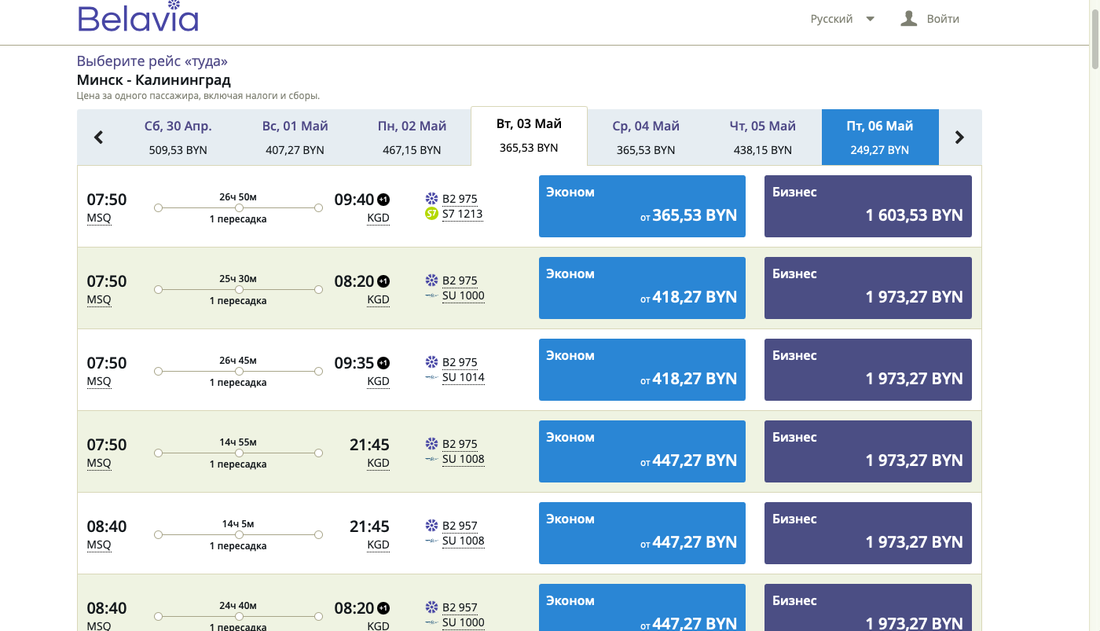Click the +1 day badge next to 09:40
1100x631 pixels.
[x=383, y=200]
